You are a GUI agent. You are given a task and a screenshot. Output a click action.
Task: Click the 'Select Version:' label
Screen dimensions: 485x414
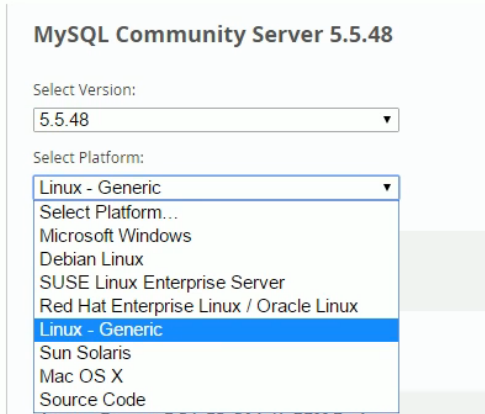pos(84,90)
